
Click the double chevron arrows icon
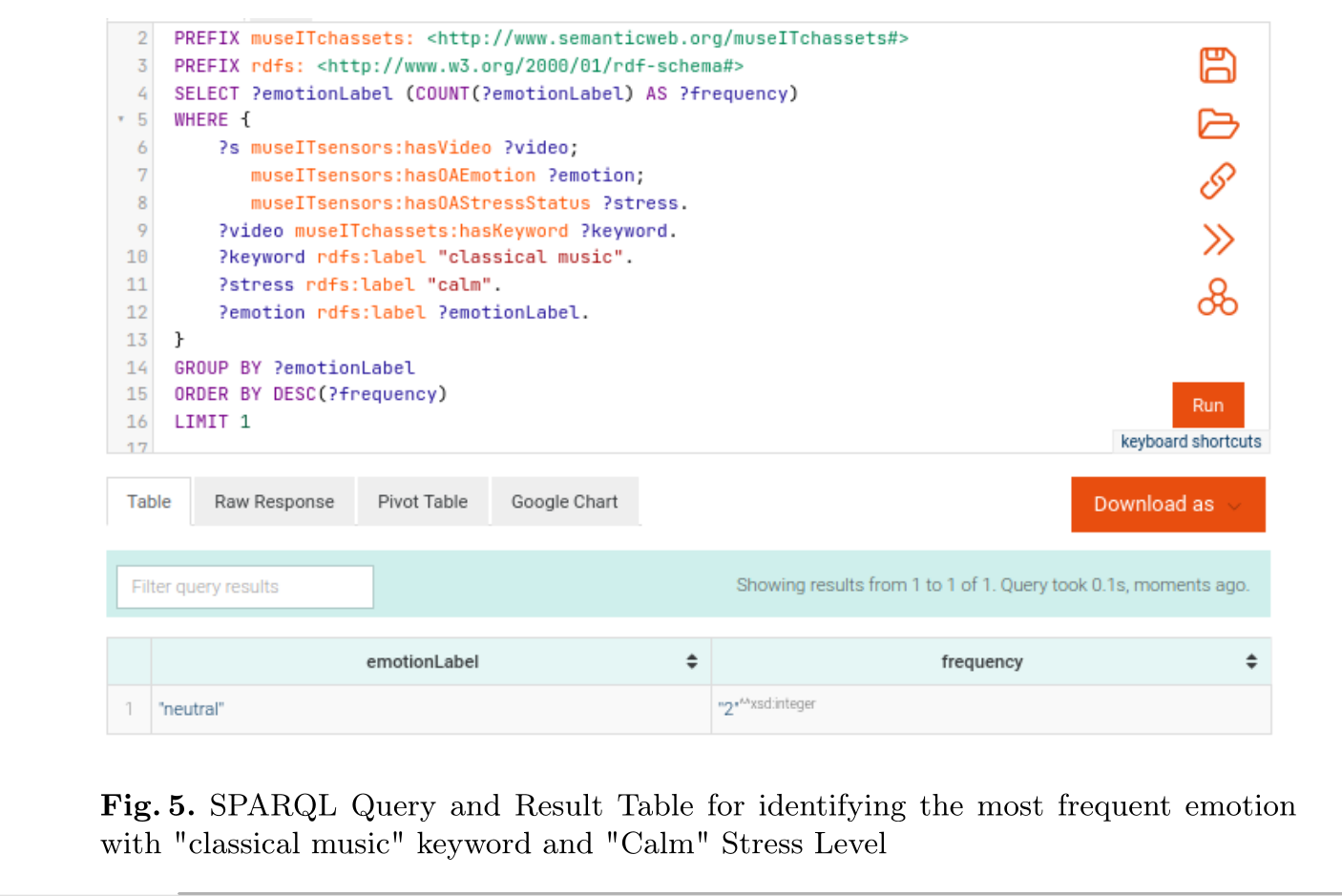pyautogui.click(x=1217, y=240)
